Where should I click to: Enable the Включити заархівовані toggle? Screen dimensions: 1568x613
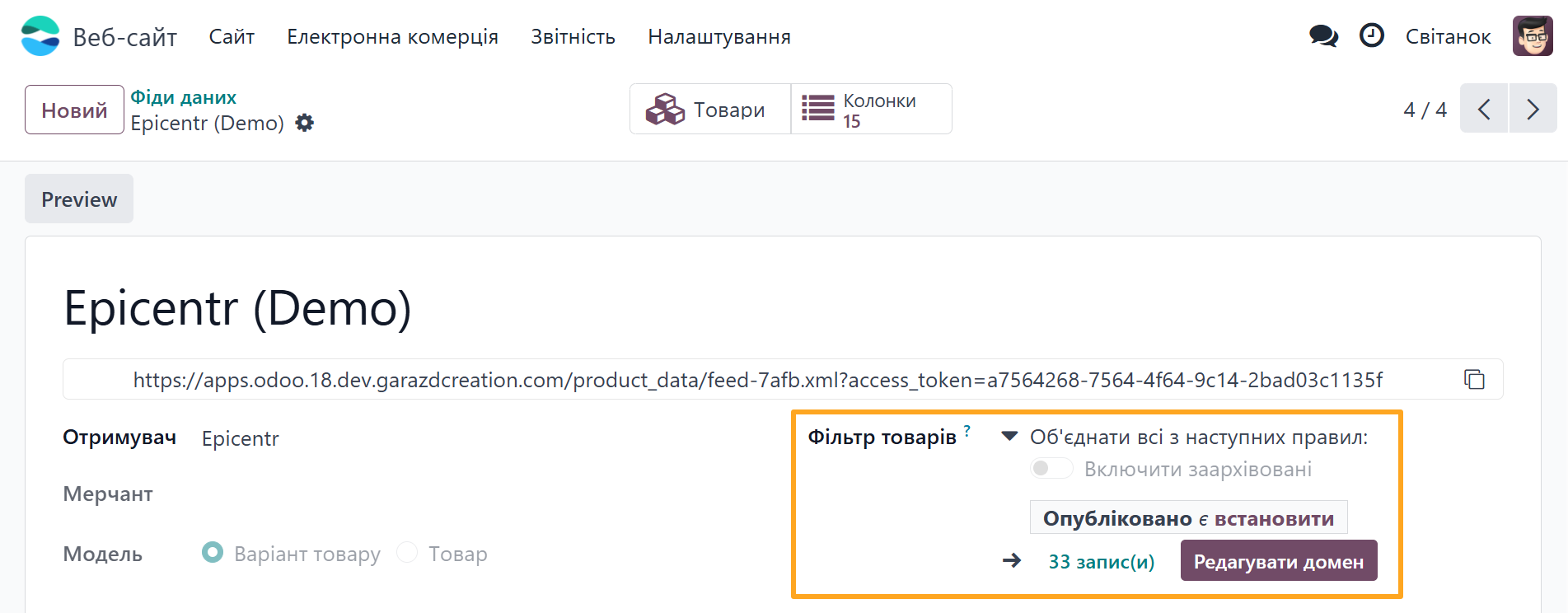tap(1051, 467)
